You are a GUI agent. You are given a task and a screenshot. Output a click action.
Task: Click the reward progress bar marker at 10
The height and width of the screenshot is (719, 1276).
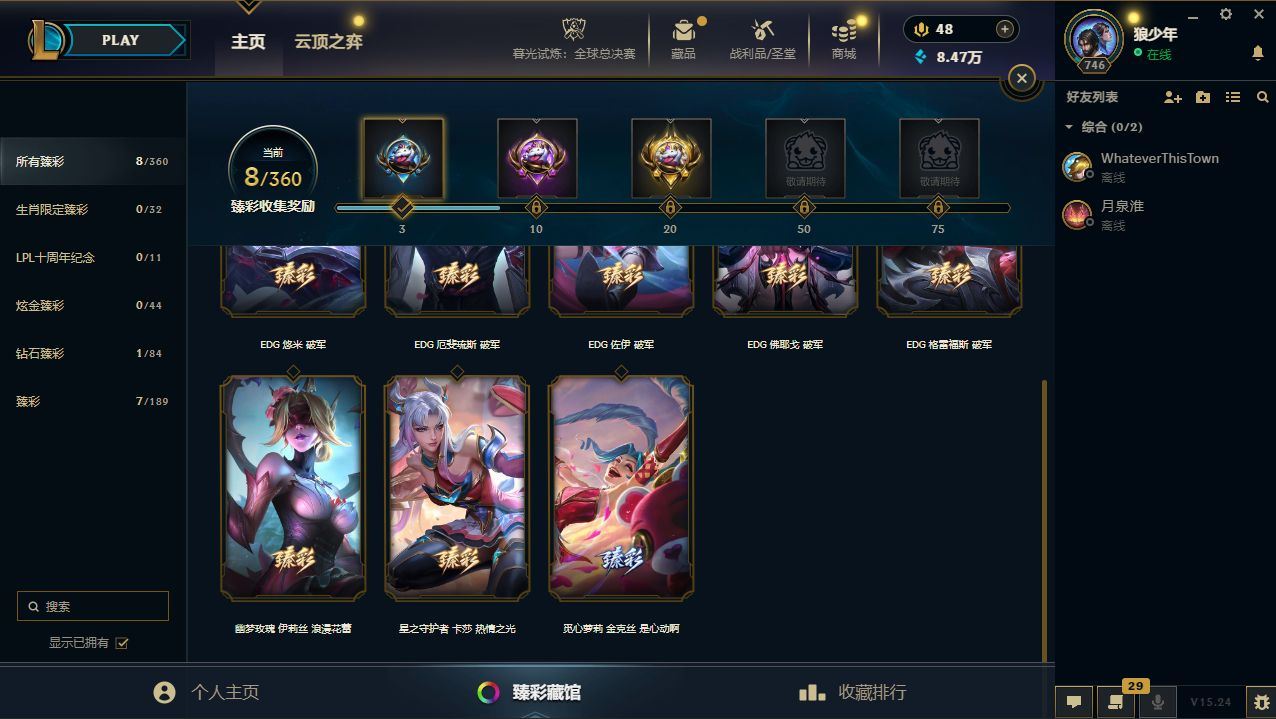536,208
